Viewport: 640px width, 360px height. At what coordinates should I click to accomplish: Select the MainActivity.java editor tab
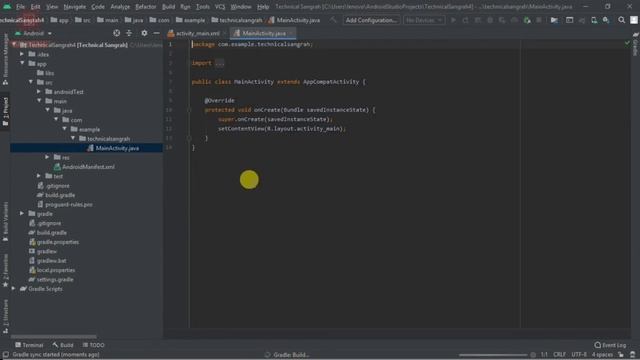(x=262, y=33)
